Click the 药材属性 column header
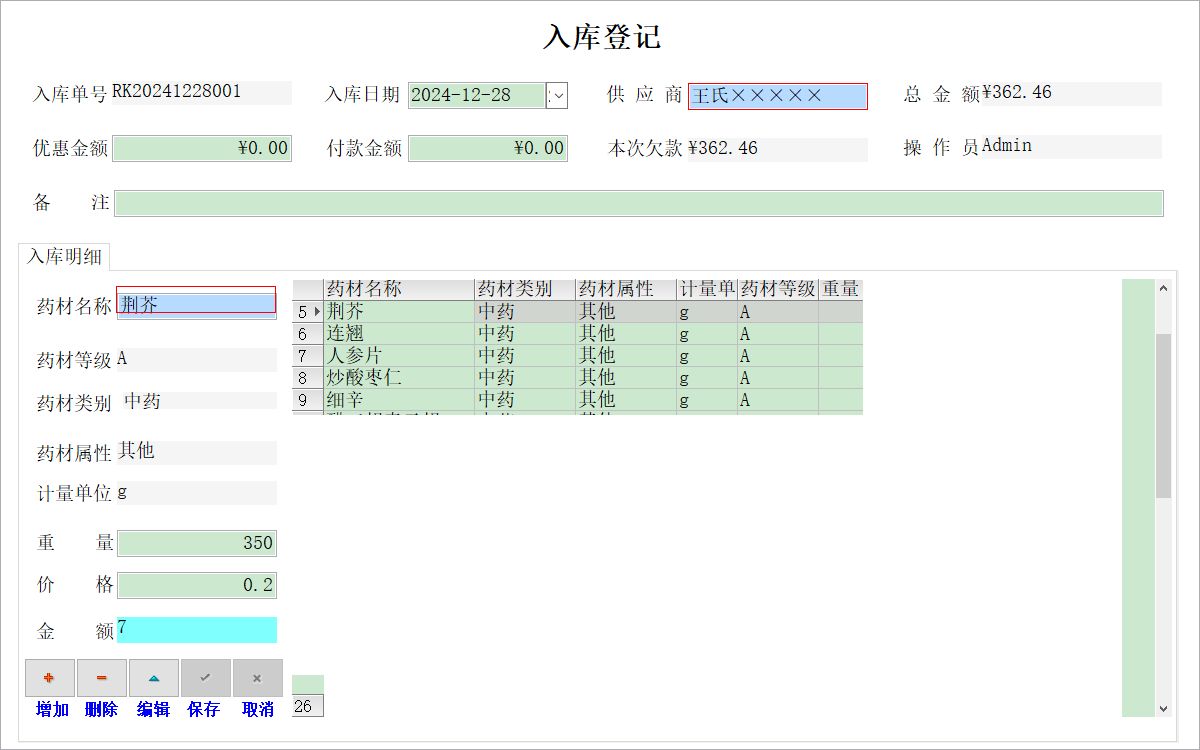Viewport: 1200px width, 750px height. pos(626,289)
